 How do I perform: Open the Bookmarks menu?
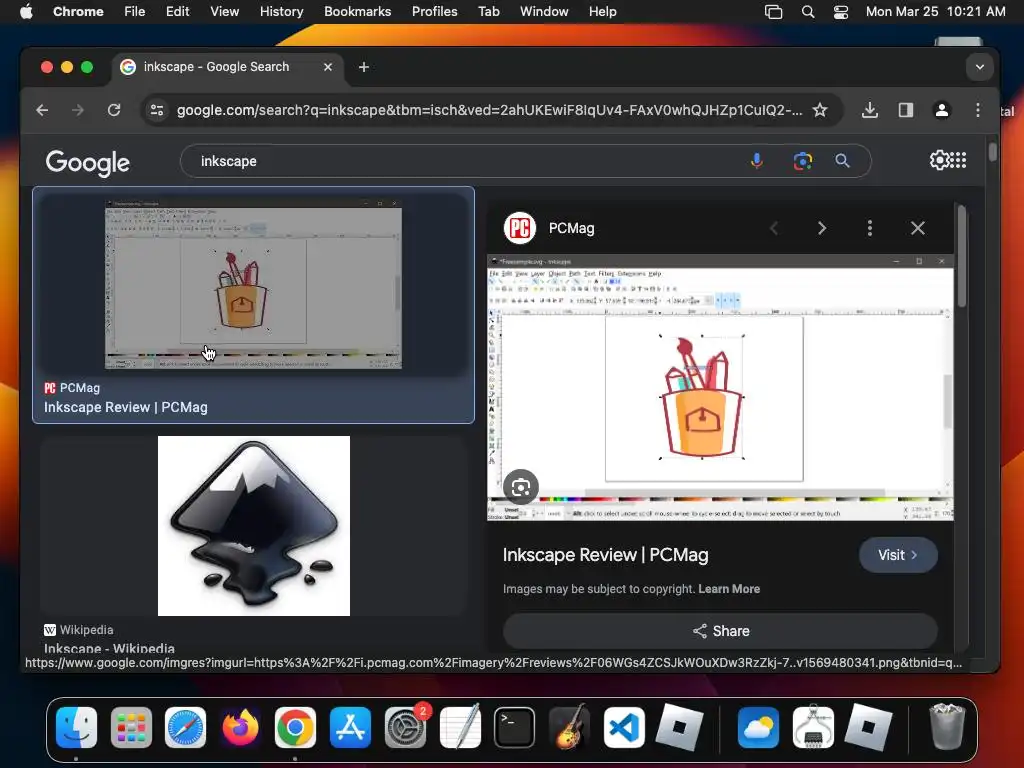coord(357,11)
